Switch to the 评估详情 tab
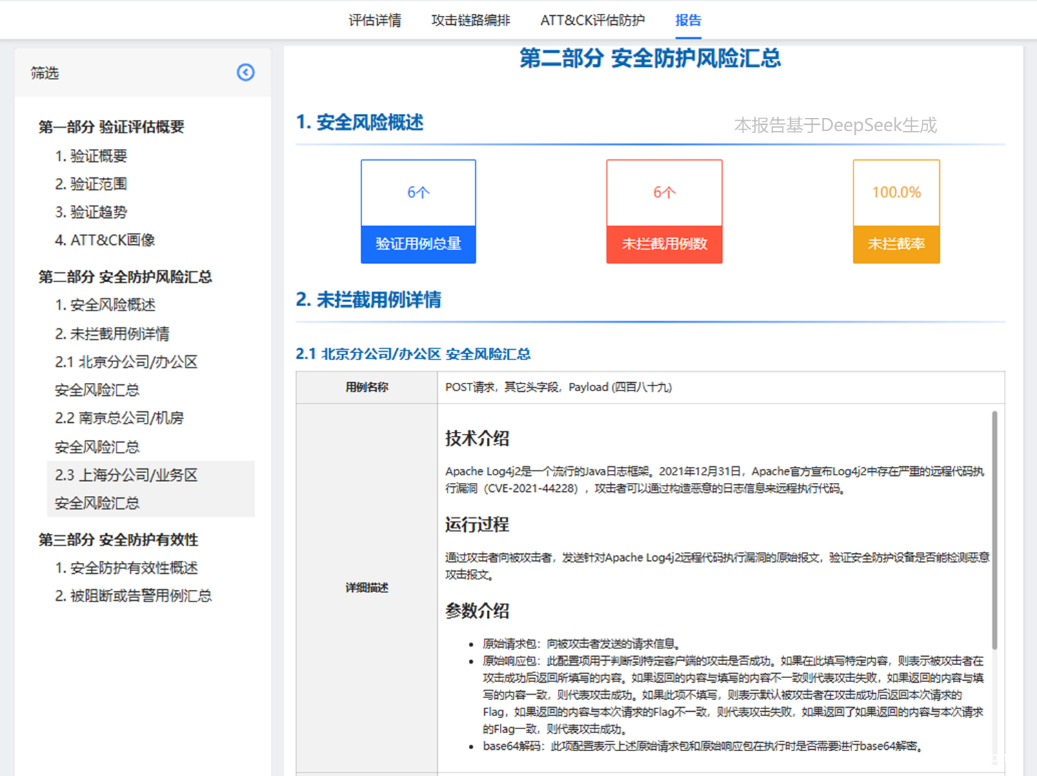The height and width of the screenshot is (776, 1037). click(x=375, y=20)
